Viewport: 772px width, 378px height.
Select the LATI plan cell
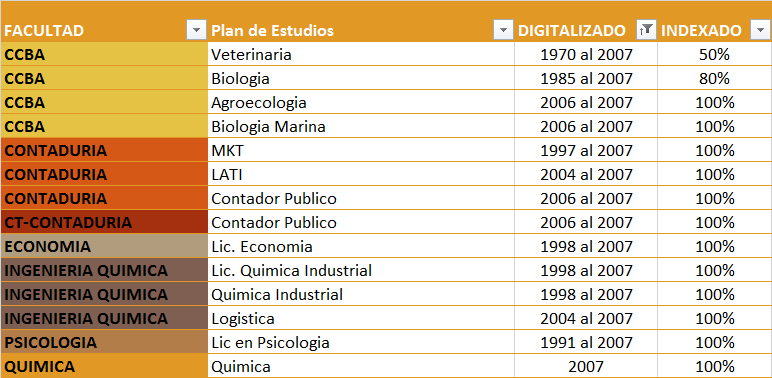(x=361, y=174)
